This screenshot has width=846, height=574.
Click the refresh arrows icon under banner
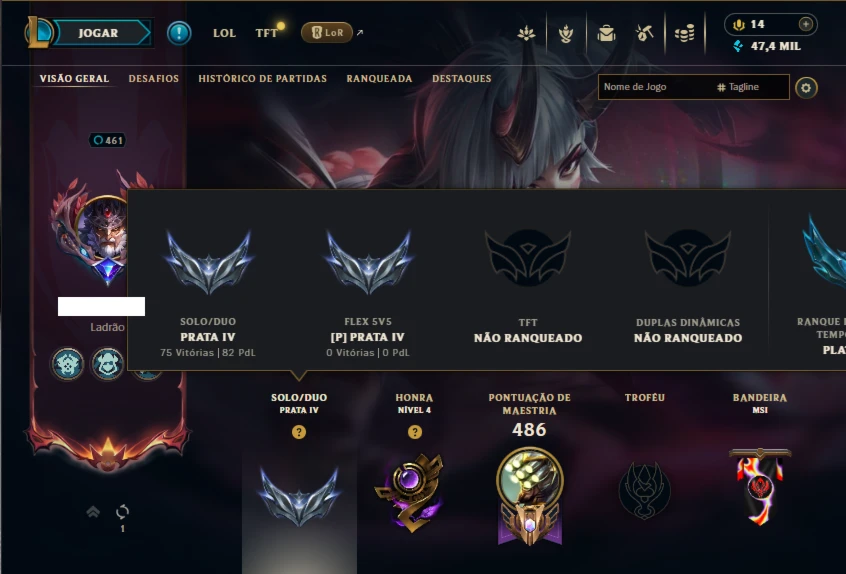(122, 511)
